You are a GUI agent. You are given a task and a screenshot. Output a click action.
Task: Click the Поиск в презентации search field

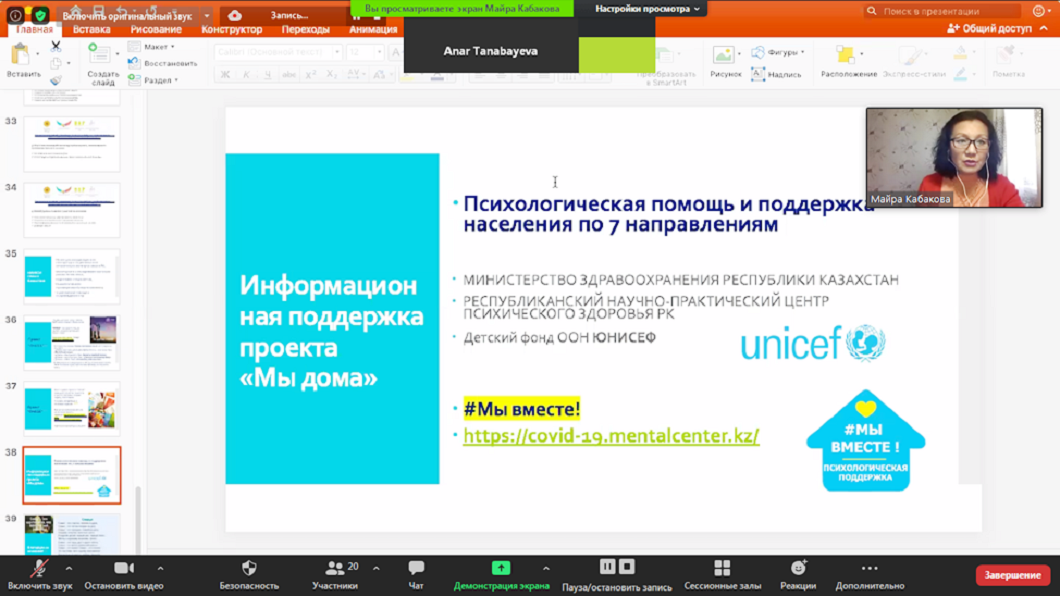click(945, 11)
